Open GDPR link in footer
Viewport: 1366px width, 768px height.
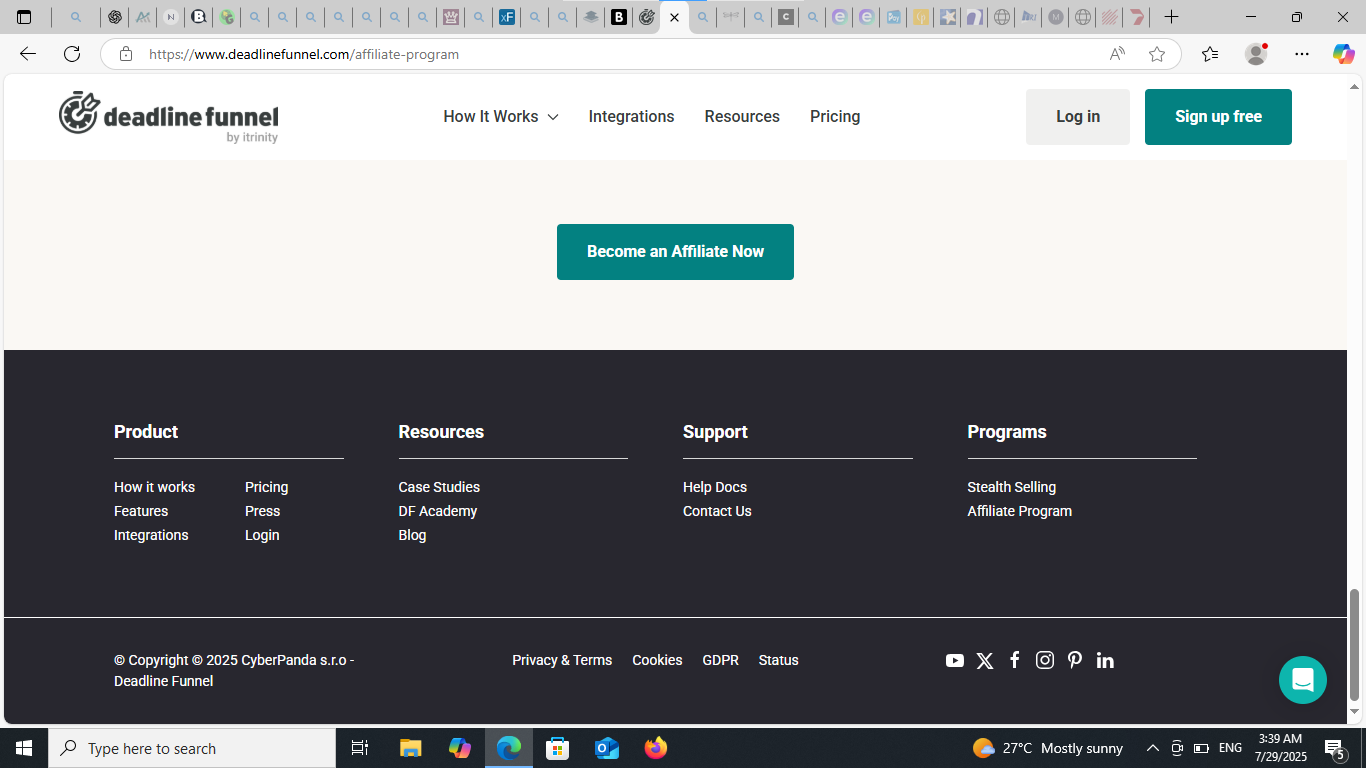(720, 660)
